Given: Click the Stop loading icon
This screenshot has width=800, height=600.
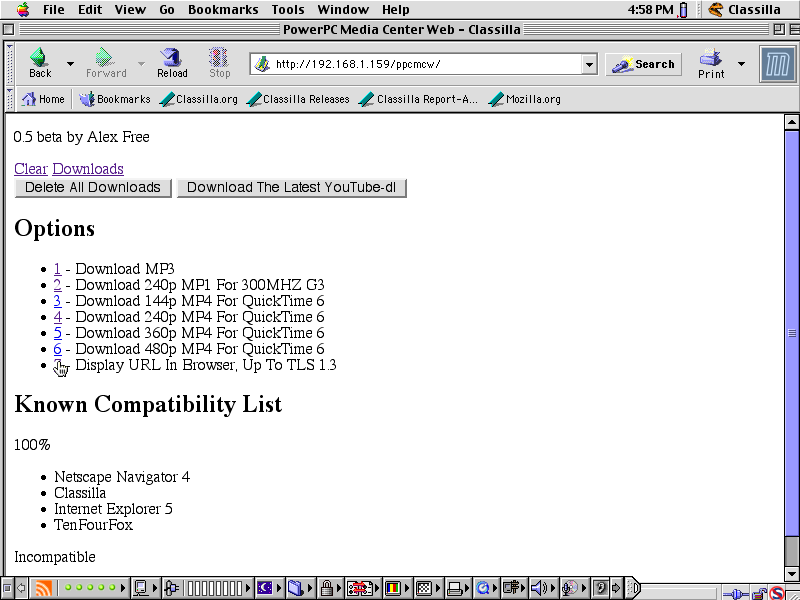Looking at the screenshot, I should pyautogui.click(x=219, y=57).
